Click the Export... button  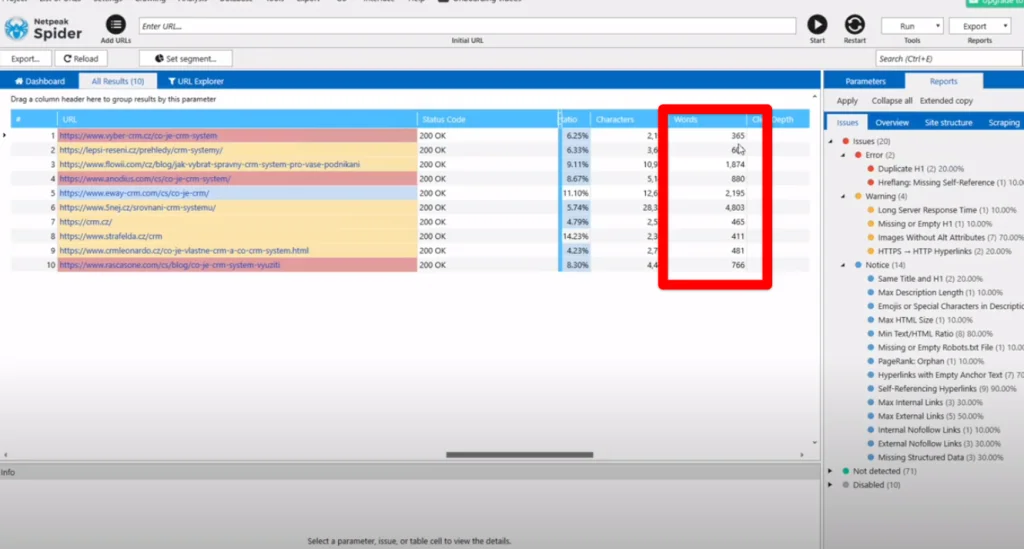pos(25,59)
